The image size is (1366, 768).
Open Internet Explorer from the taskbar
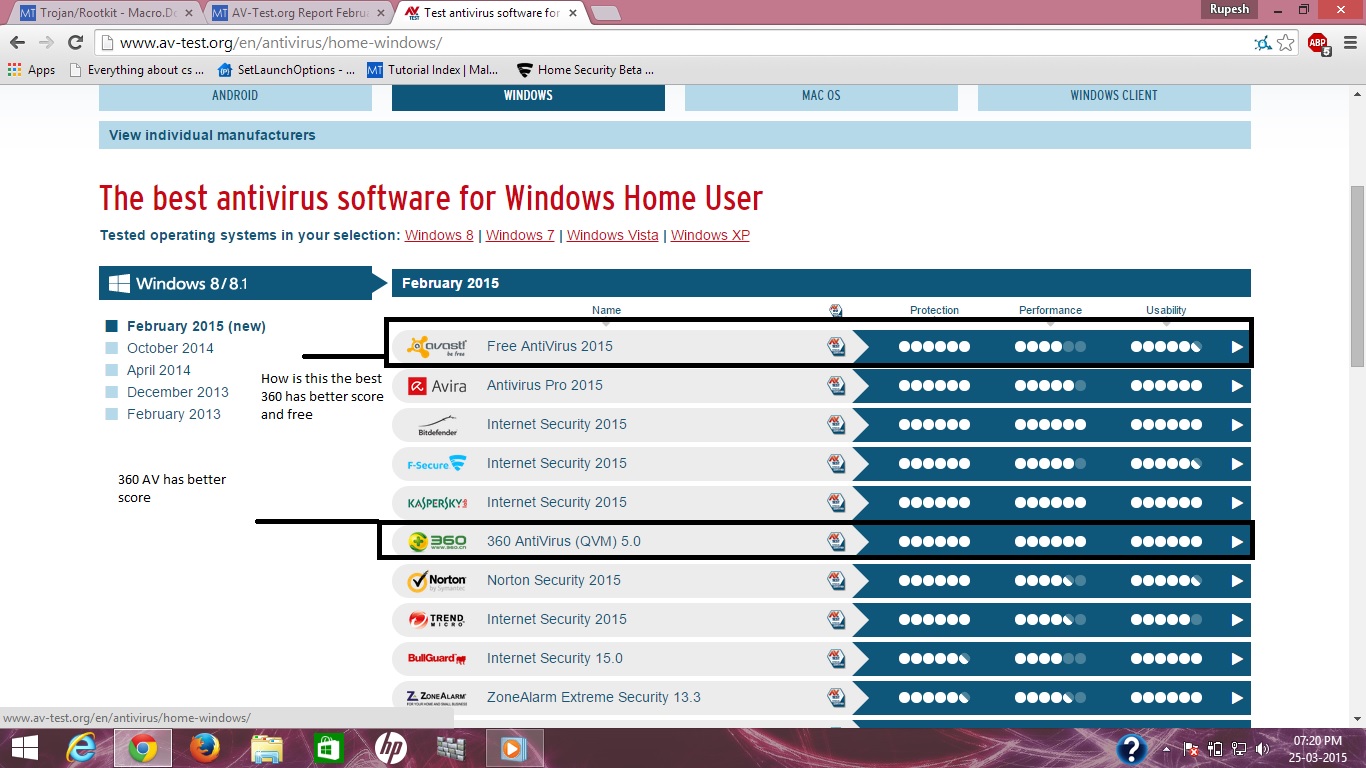pyautogui.click(x=82, y=747)
